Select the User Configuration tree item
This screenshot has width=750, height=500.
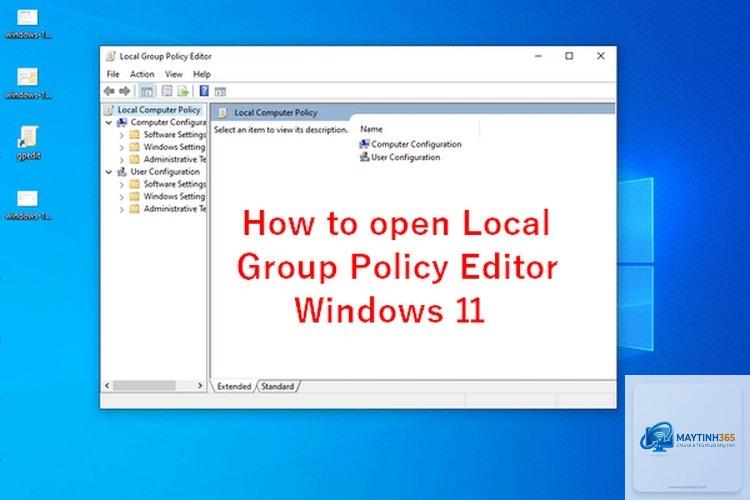pyautogui.click(x=165, y=171)
